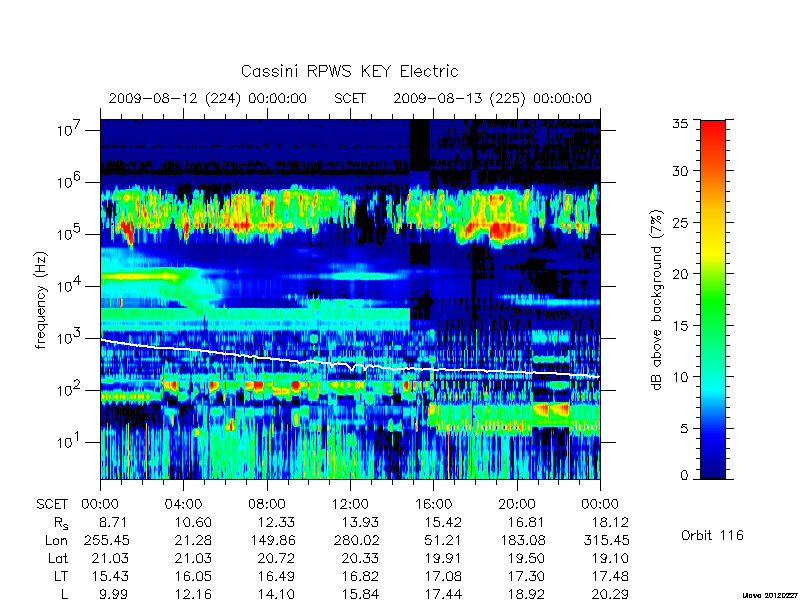Click the 'Lat' row label

coord(58,558)
